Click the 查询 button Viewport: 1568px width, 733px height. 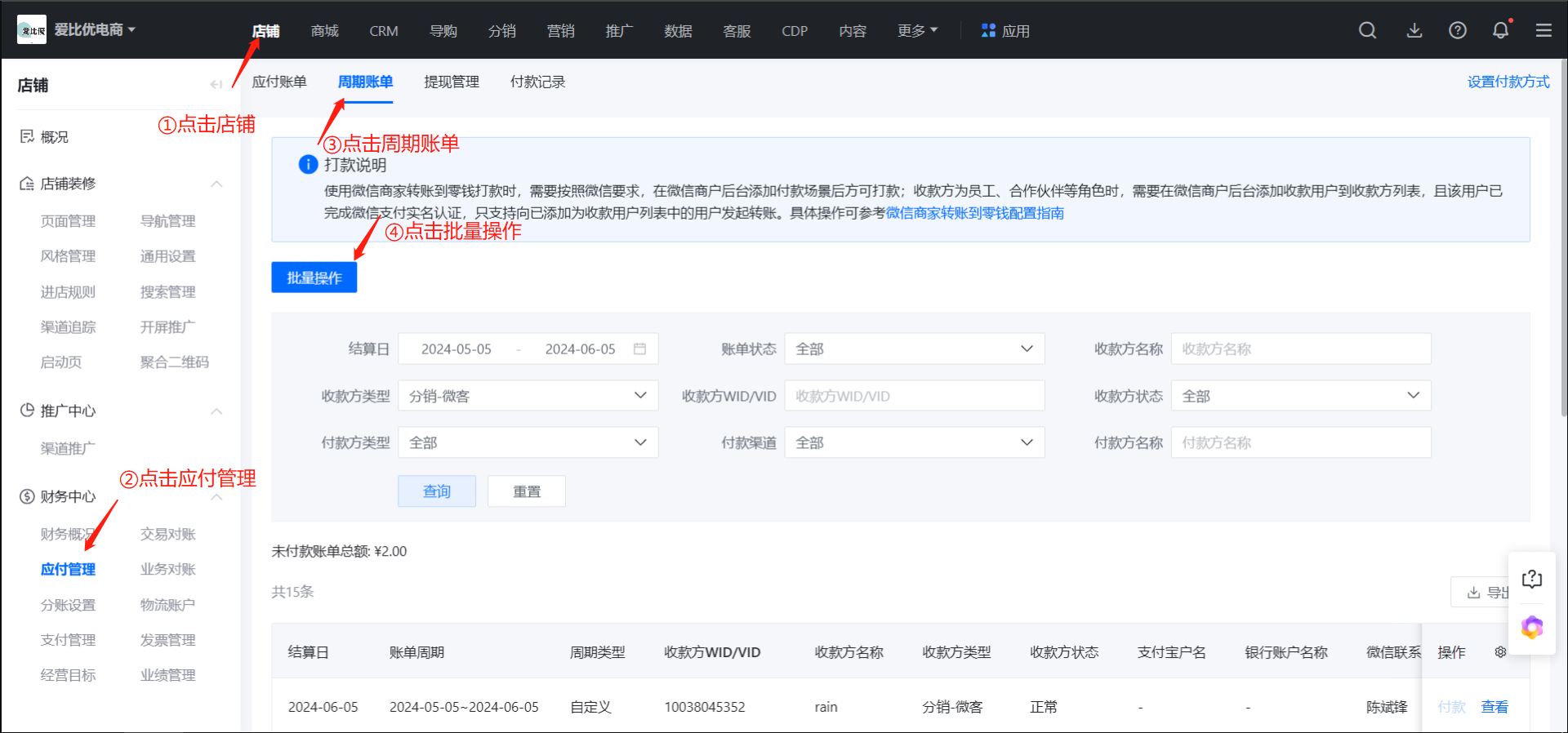point(437,491)
